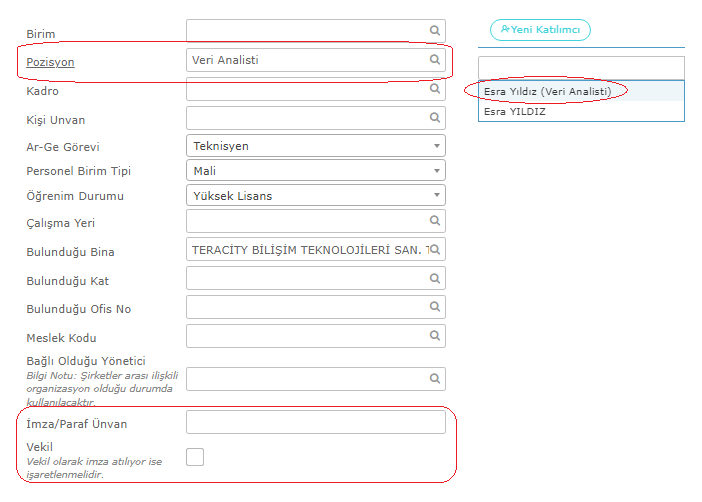Click the İmza/Paraf Ünvan text field
This screenshot has width=702, height=502.
click(316, 422)
